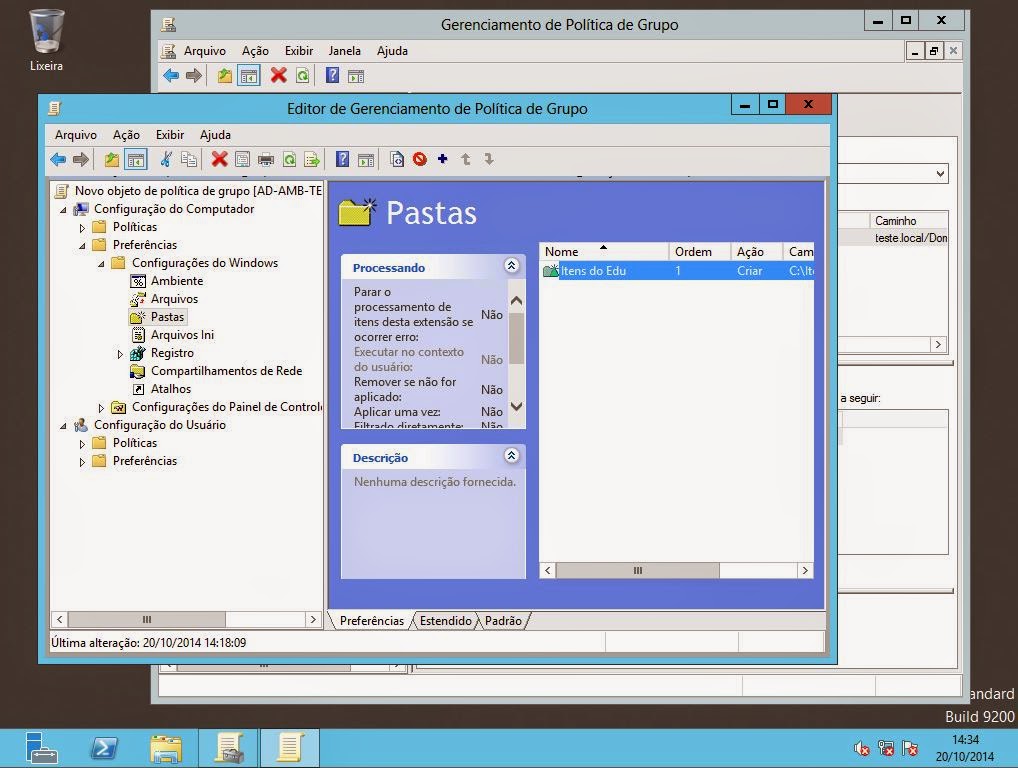This screenshot has width=1018, height=768.
Task: Open the Exibir menu
Action: click(x=169, y=134)
